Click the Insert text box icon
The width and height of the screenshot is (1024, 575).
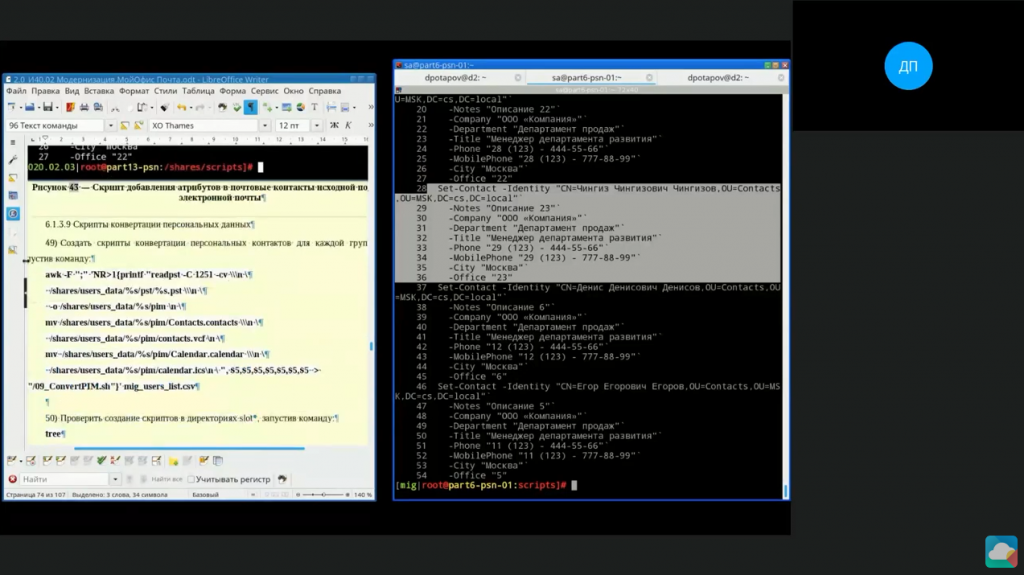coord(314,107)
